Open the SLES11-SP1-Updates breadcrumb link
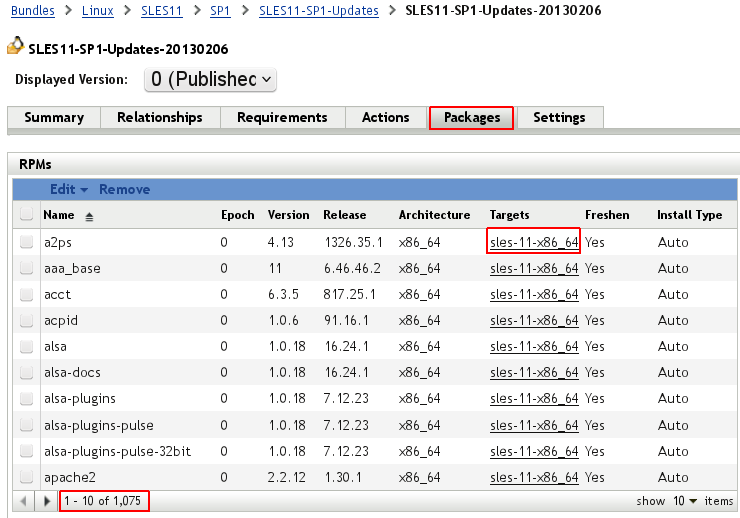Screen dimensions: 740x518 [x=319, y=10]
